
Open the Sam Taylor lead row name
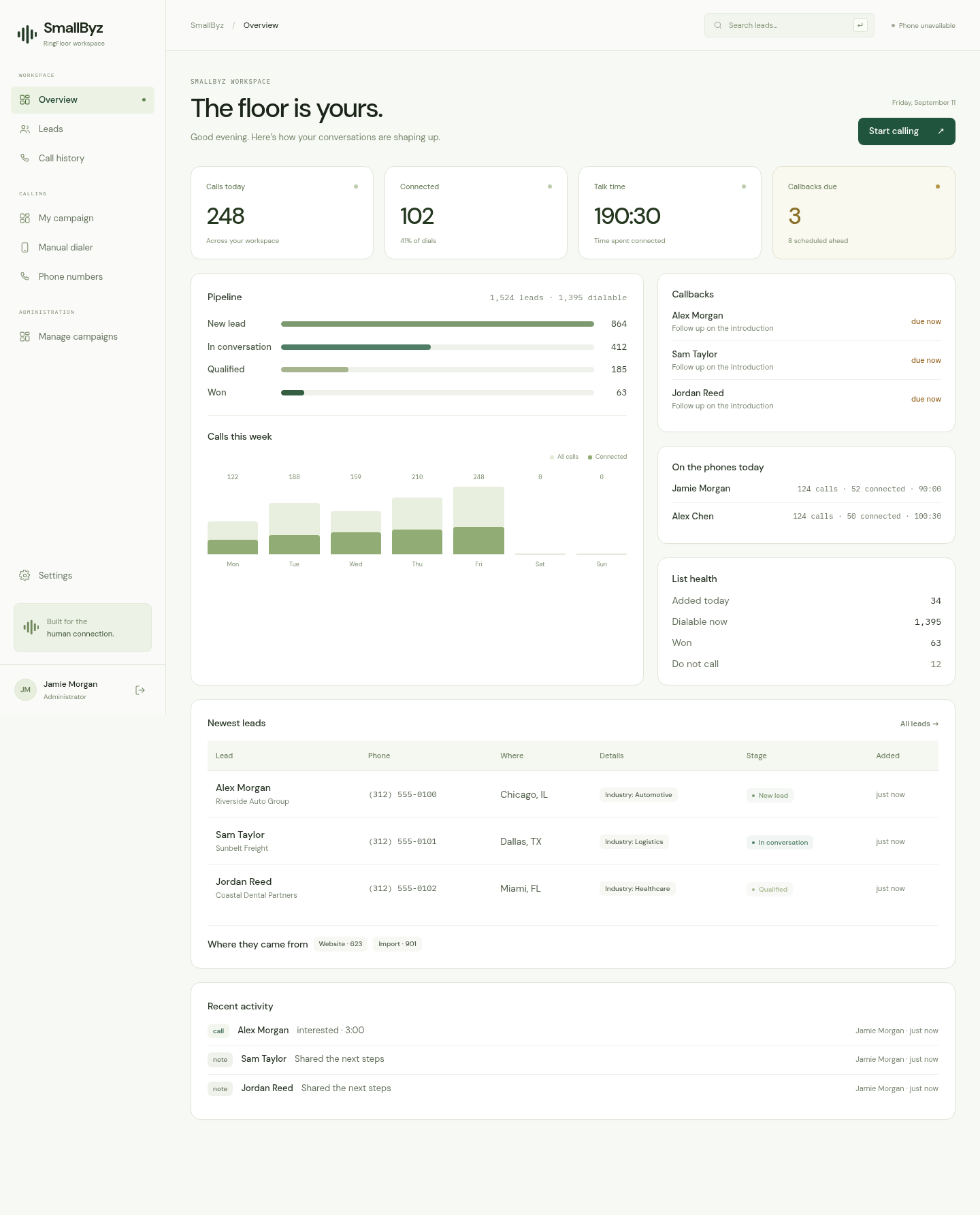(x=240, y=835)
